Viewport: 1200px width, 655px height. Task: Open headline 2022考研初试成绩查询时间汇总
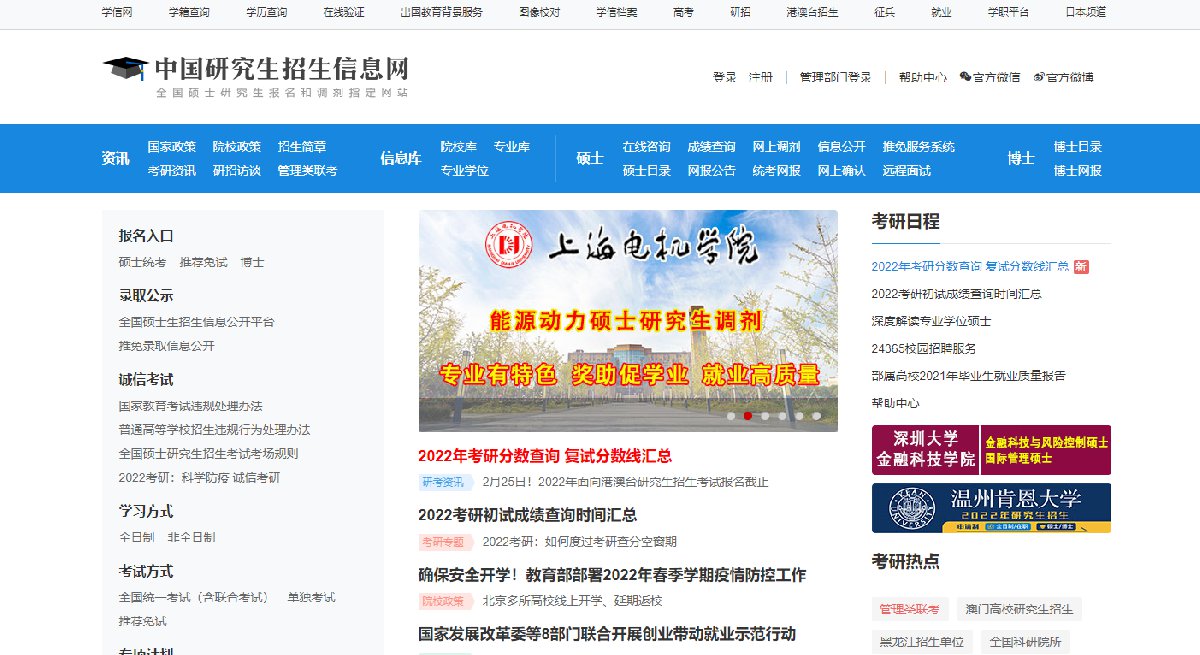coord(528,515)
